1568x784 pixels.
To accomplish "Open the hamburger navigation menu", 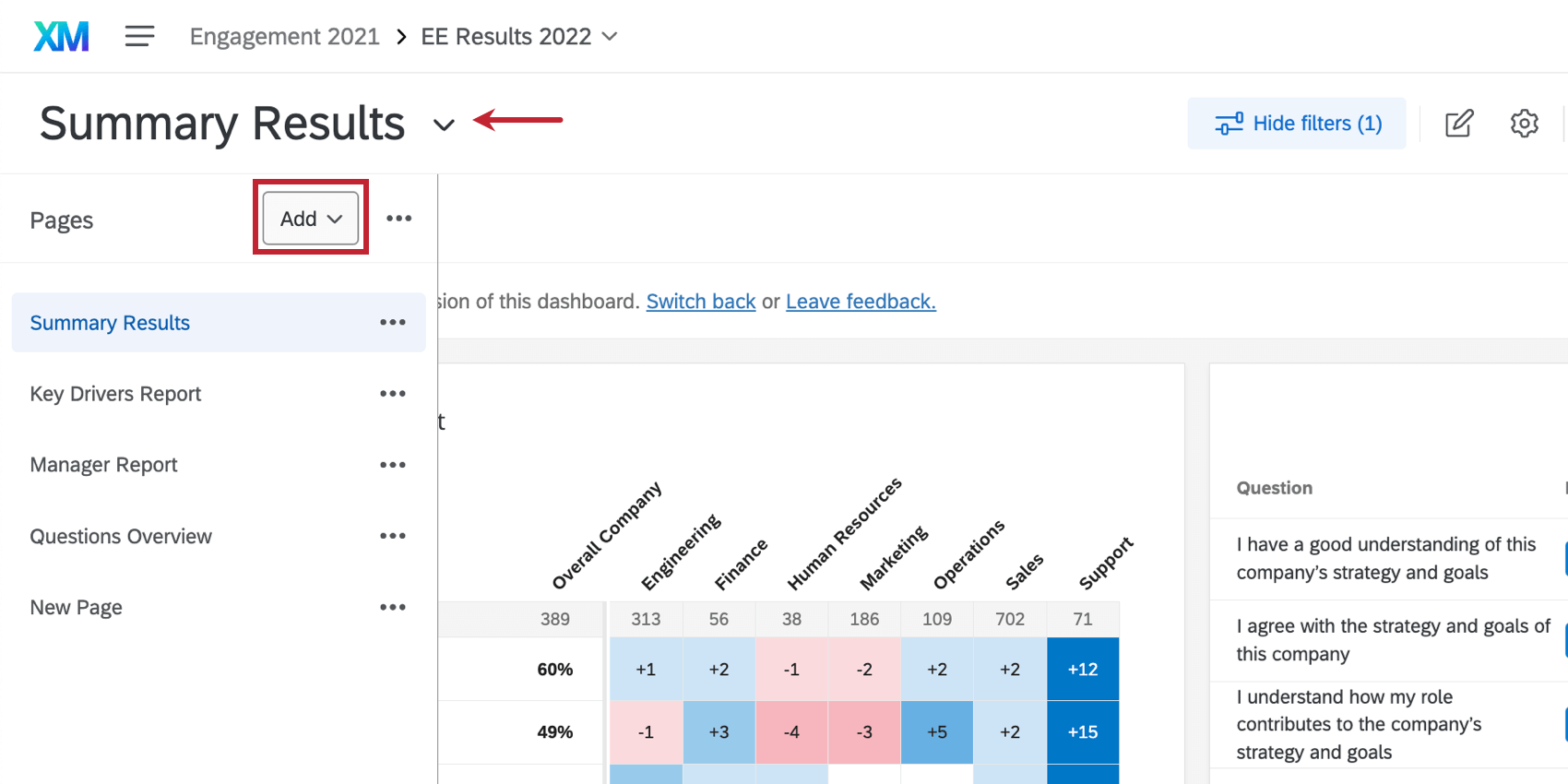I will [139, 36].
